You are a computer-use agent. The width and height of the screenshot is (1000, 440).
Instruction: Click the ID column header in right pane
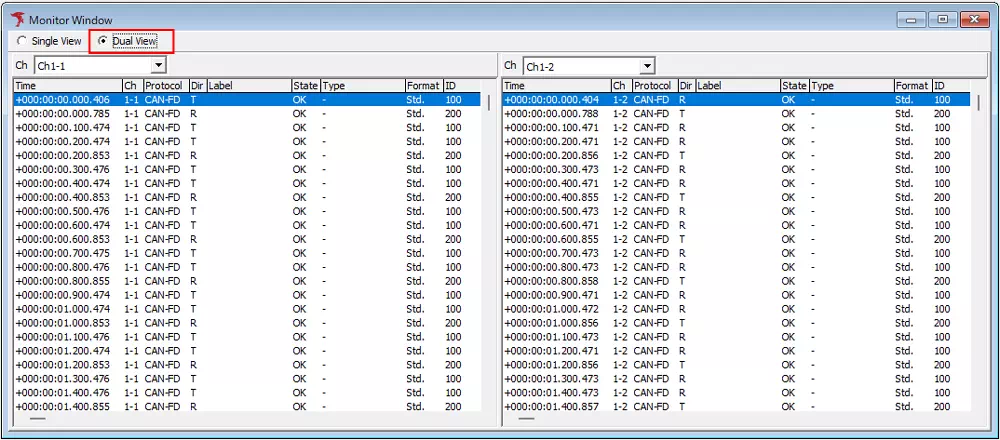(950, 86)
